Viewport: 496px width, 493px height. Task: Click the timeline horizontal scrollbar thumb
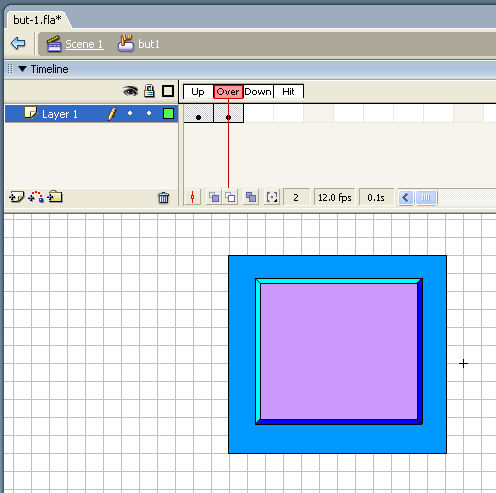(x=426, y=198)
